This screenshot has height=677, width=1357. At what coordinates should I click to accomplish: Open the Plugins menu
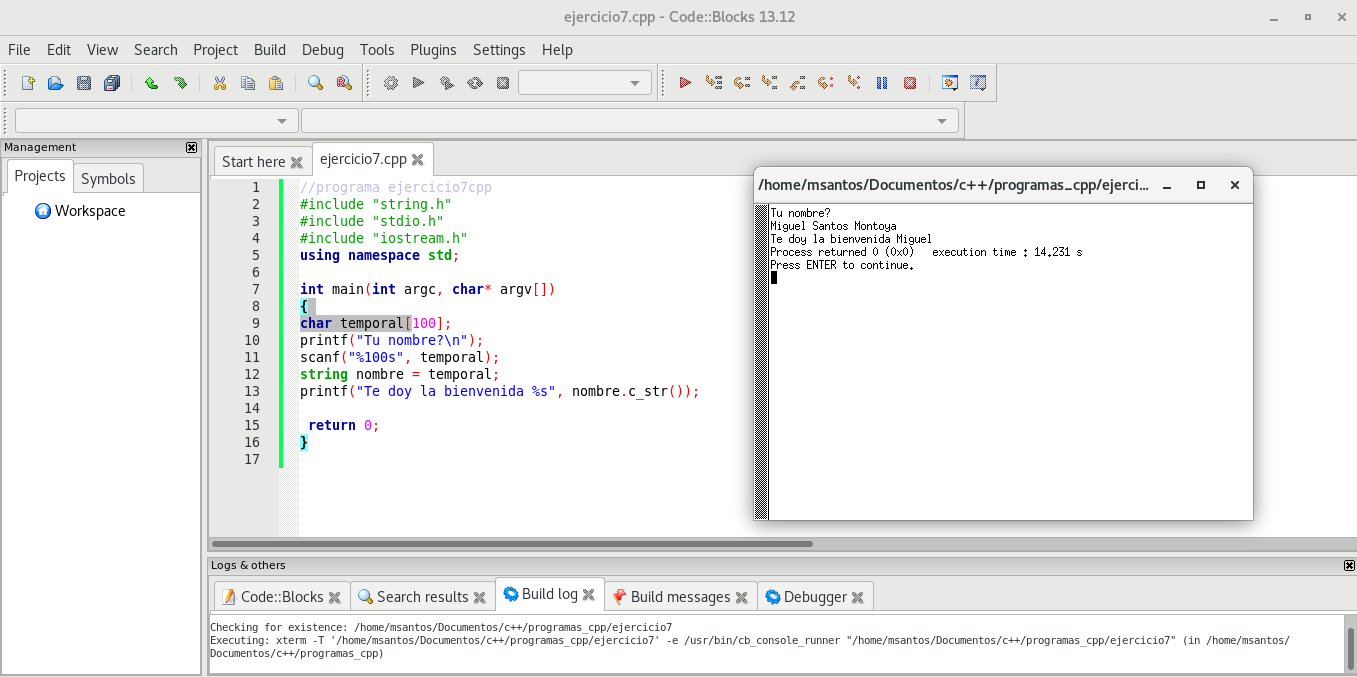pos(433,50)
